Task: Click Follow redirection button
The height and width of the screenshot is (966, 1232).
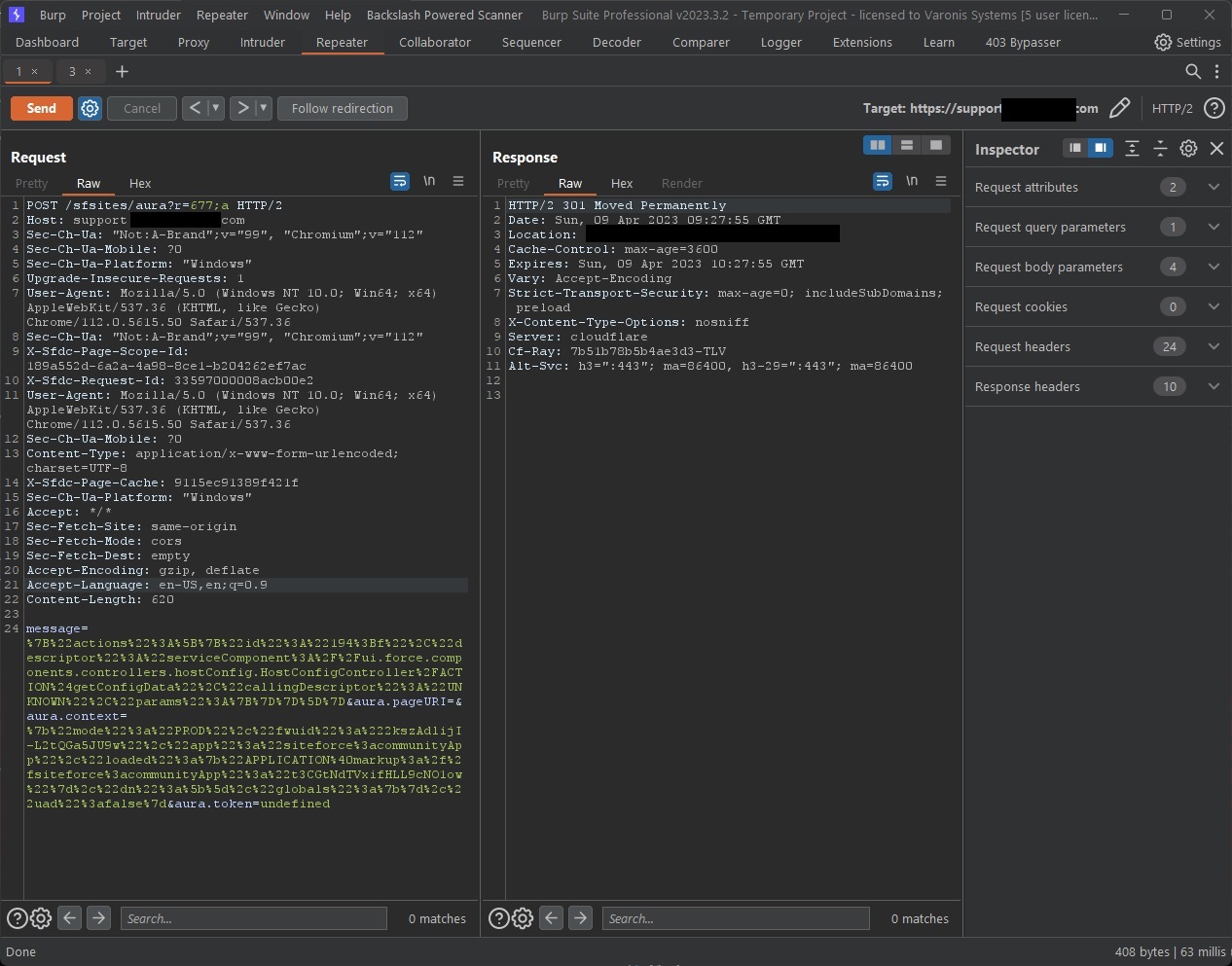Action: (x=343, y=108)
